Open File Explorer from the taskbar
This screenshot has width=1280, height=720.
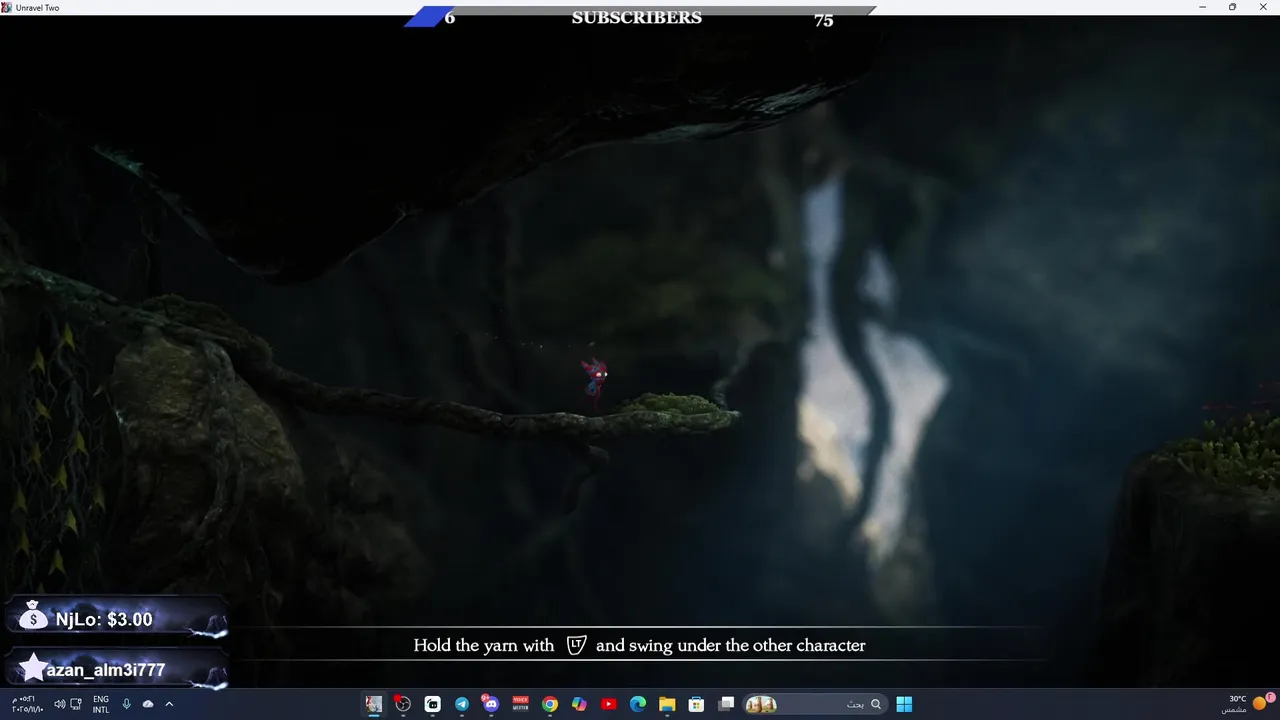(667, 704)
